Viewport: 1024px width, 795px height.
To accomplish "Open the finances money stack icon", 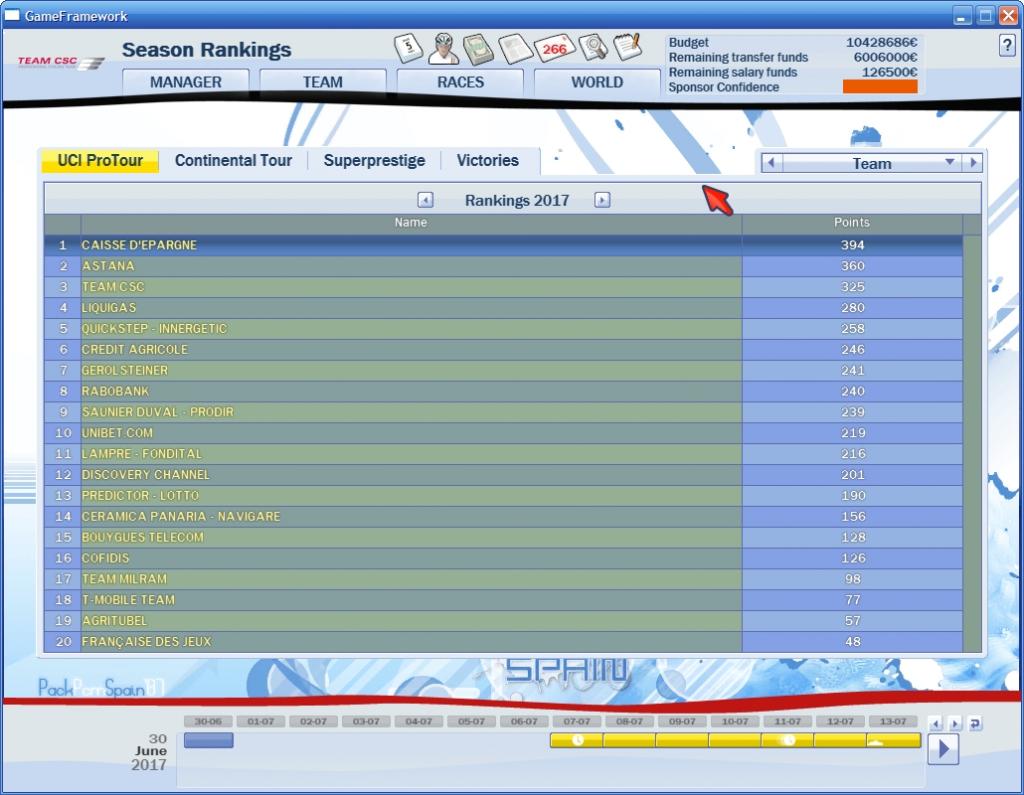I will 480,47.
